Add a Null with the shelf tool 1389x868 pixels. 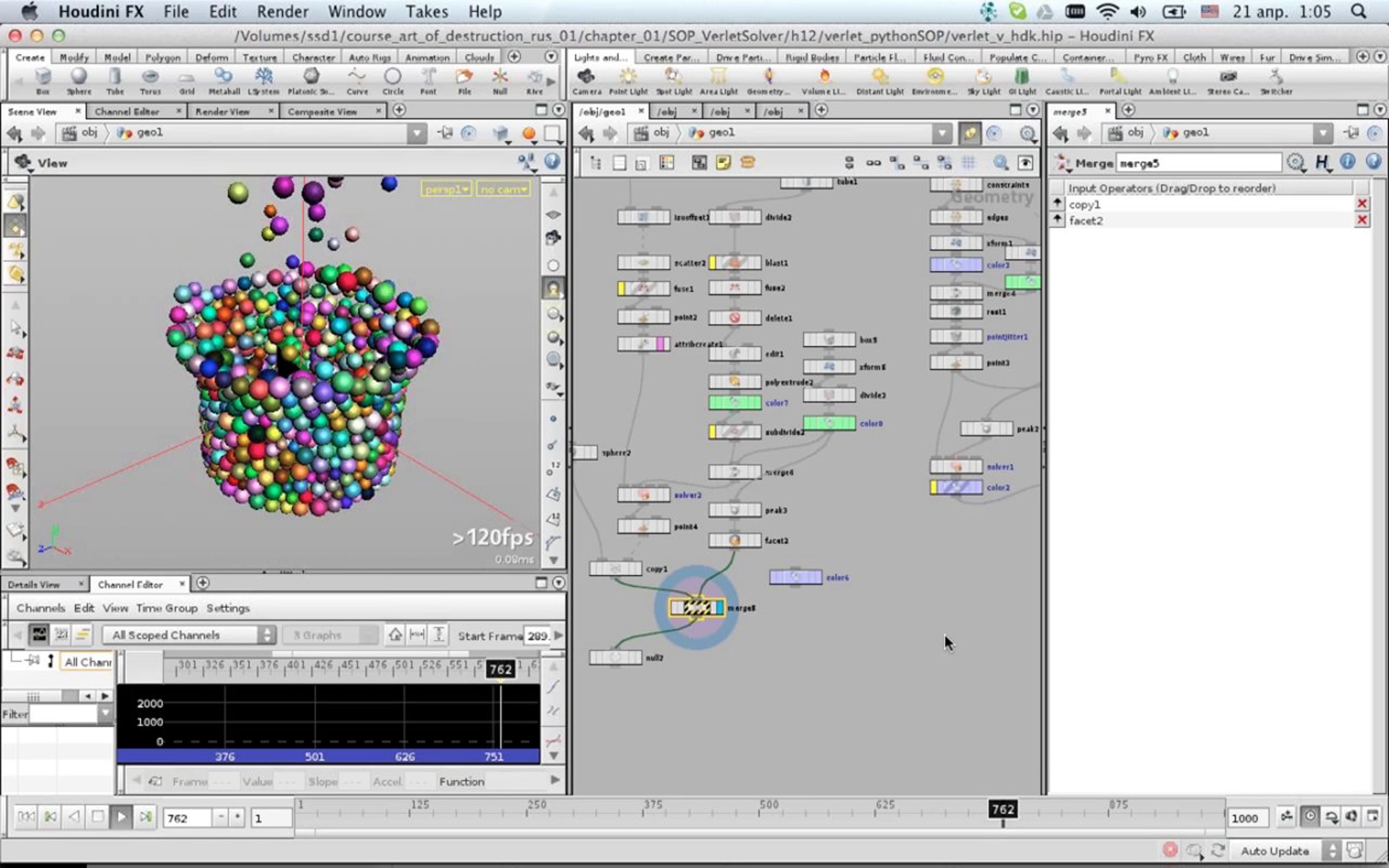500,80
